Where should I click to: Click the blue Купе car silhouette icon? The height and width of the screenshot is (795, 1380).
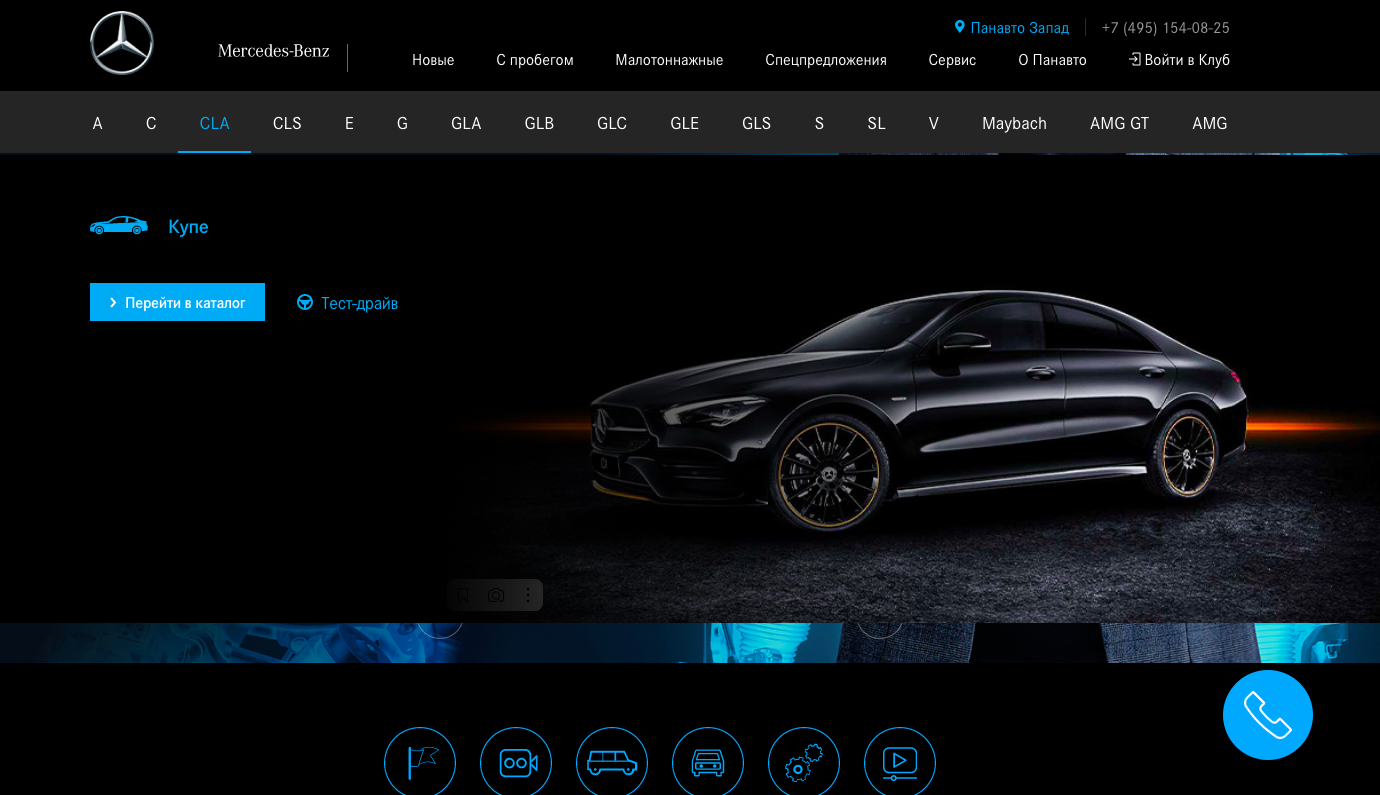pyautogui.click(x=119, y=226)
